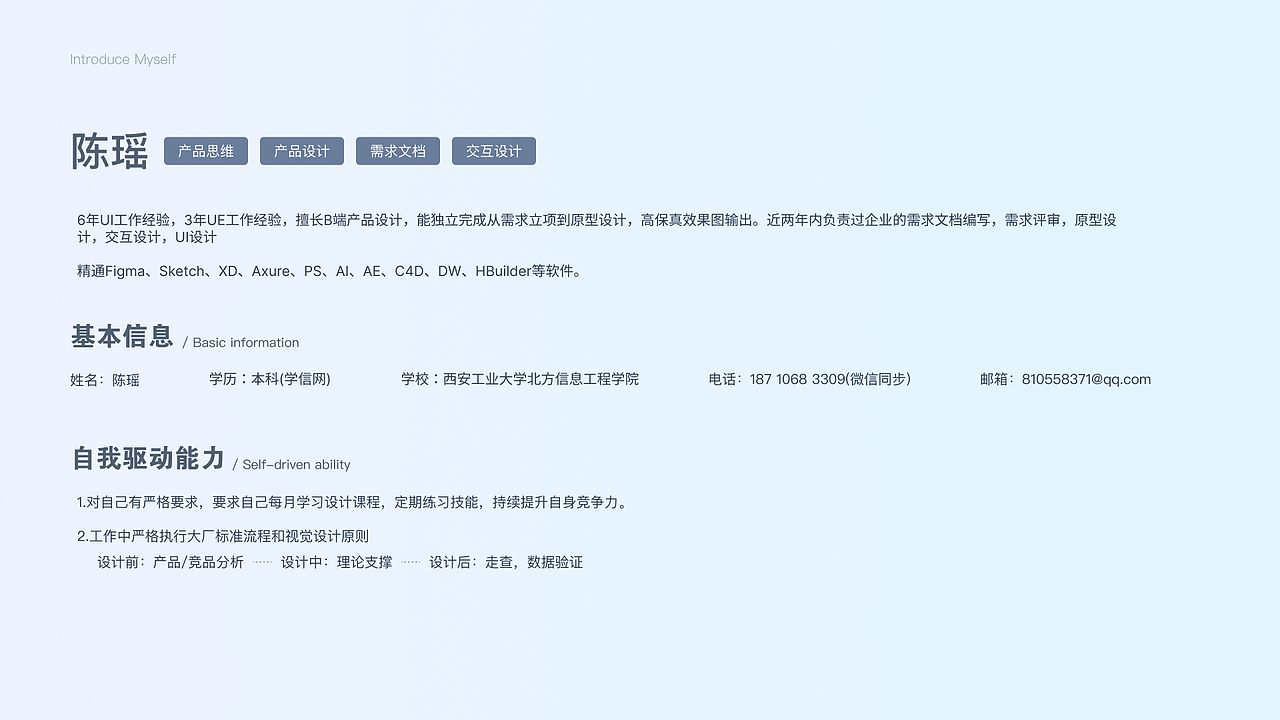Click the 交互设计 skill tag
1280x720 pixels.
[x=493, y=151]
